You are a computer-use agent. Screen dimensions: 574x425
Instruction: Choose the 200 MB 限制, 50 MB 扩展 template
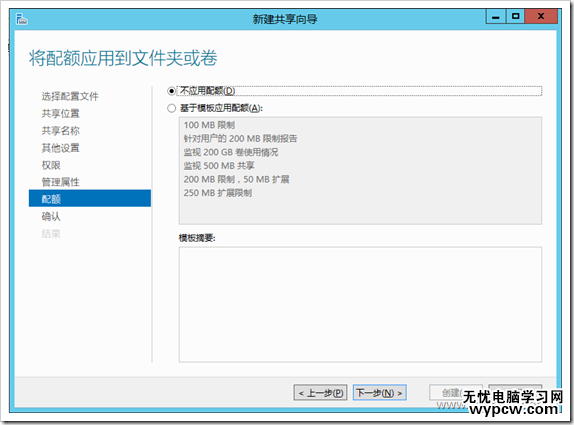[236, 179]
